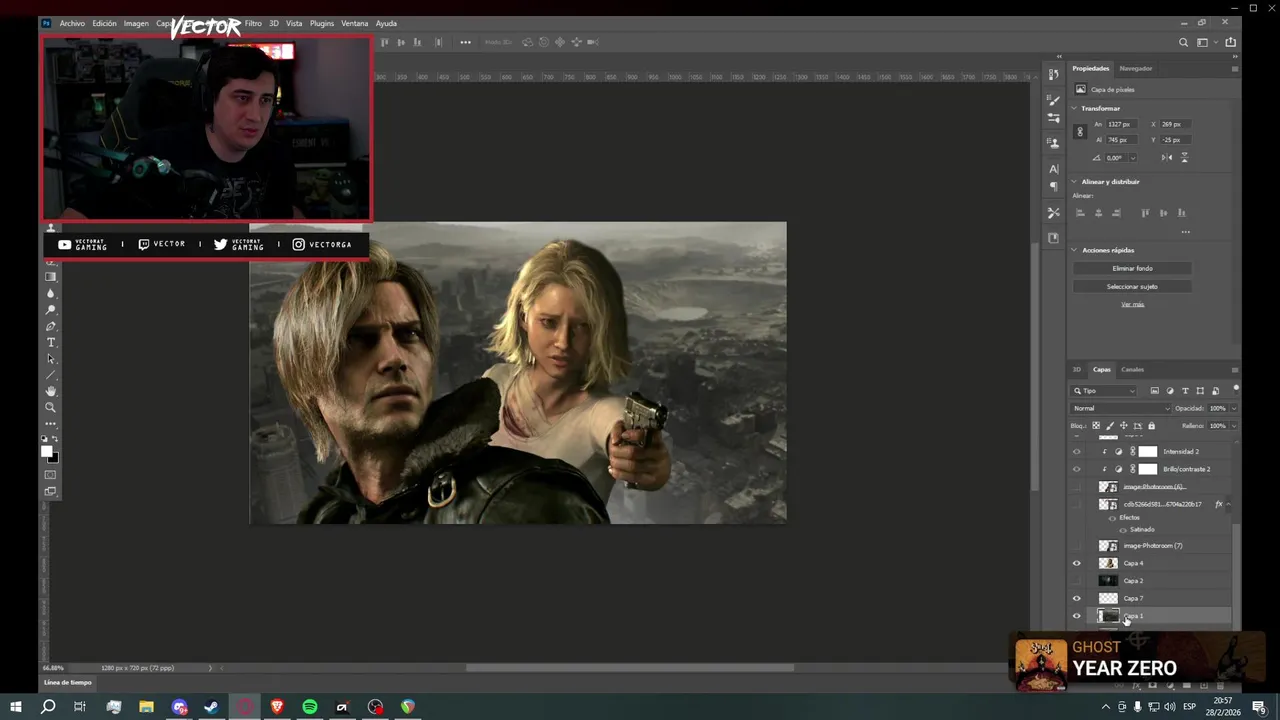Open the Archivo menu
1280x720 pixels.
click(72, 23)
